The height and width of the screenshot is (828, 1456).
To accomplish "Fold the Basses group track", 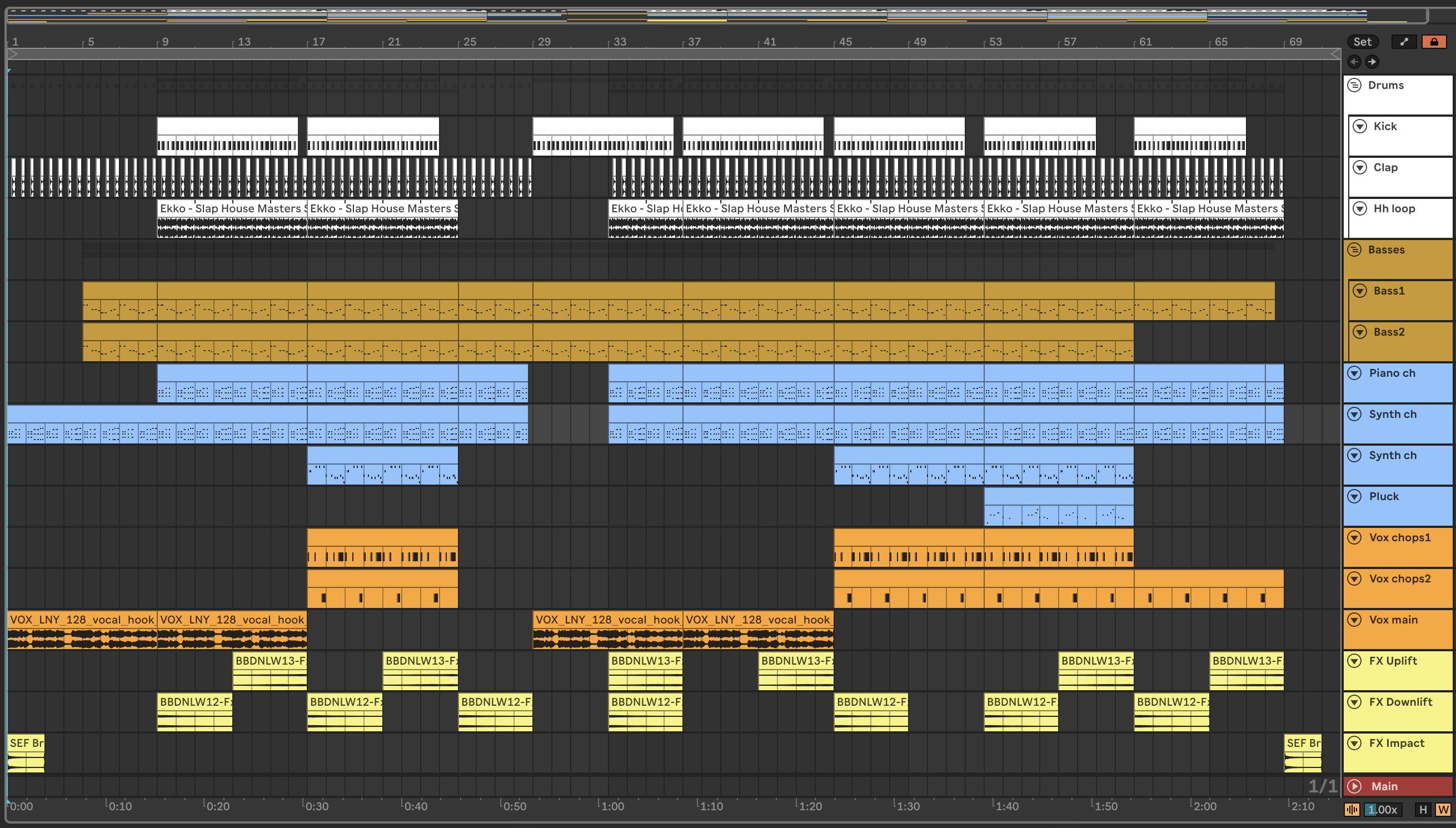I will [1355, 250].
